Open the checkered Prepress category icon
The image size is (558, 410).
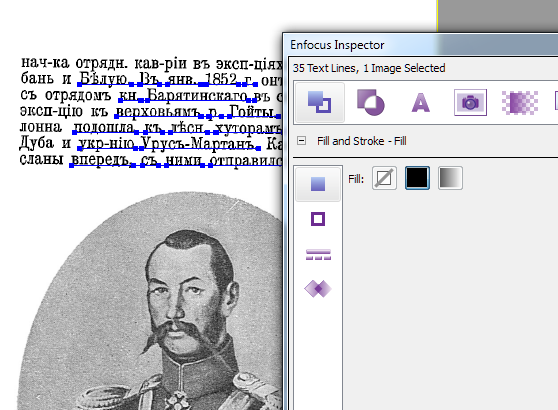[520, 102]
